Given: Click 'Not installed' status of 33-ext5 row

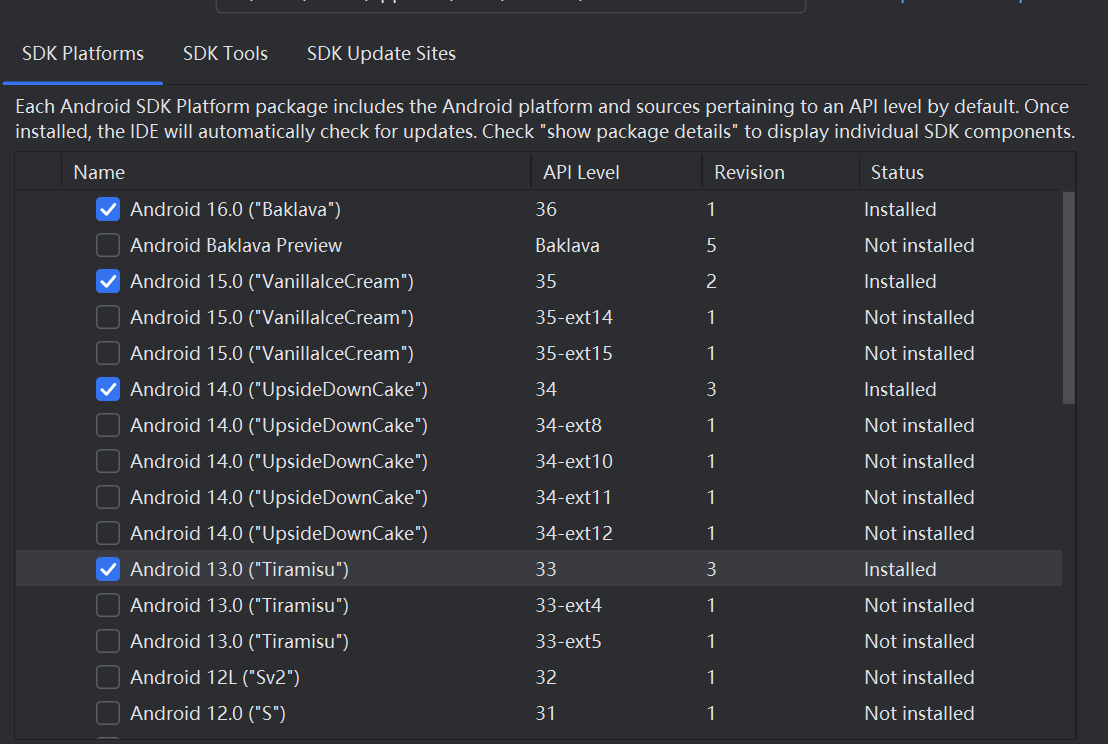Looking at the screenshot, I should pyautogui.click(x=919, y=642).
